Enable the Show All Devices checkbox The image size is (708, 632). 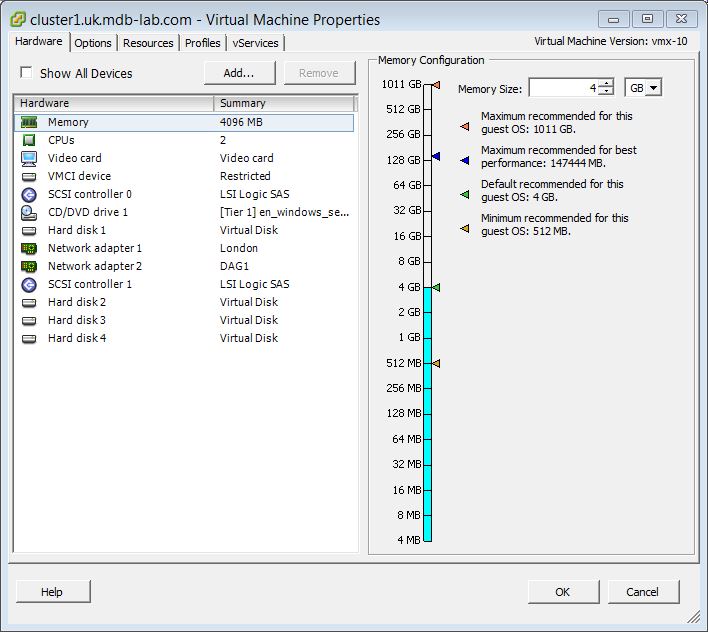[x=27, y=73]
